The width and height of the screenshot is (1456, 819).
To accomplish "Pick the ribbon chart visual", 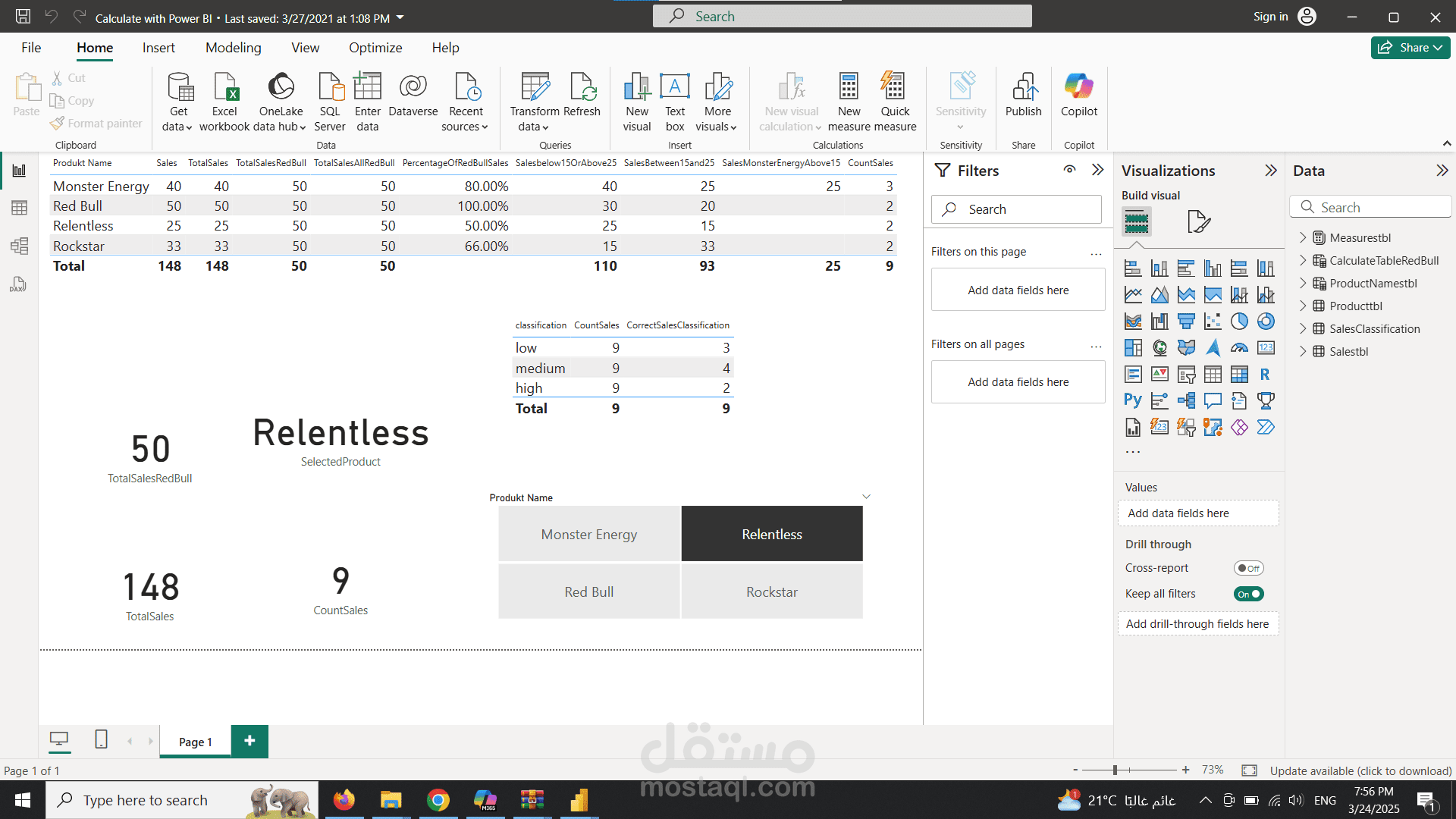I will tap(1133, 322).
